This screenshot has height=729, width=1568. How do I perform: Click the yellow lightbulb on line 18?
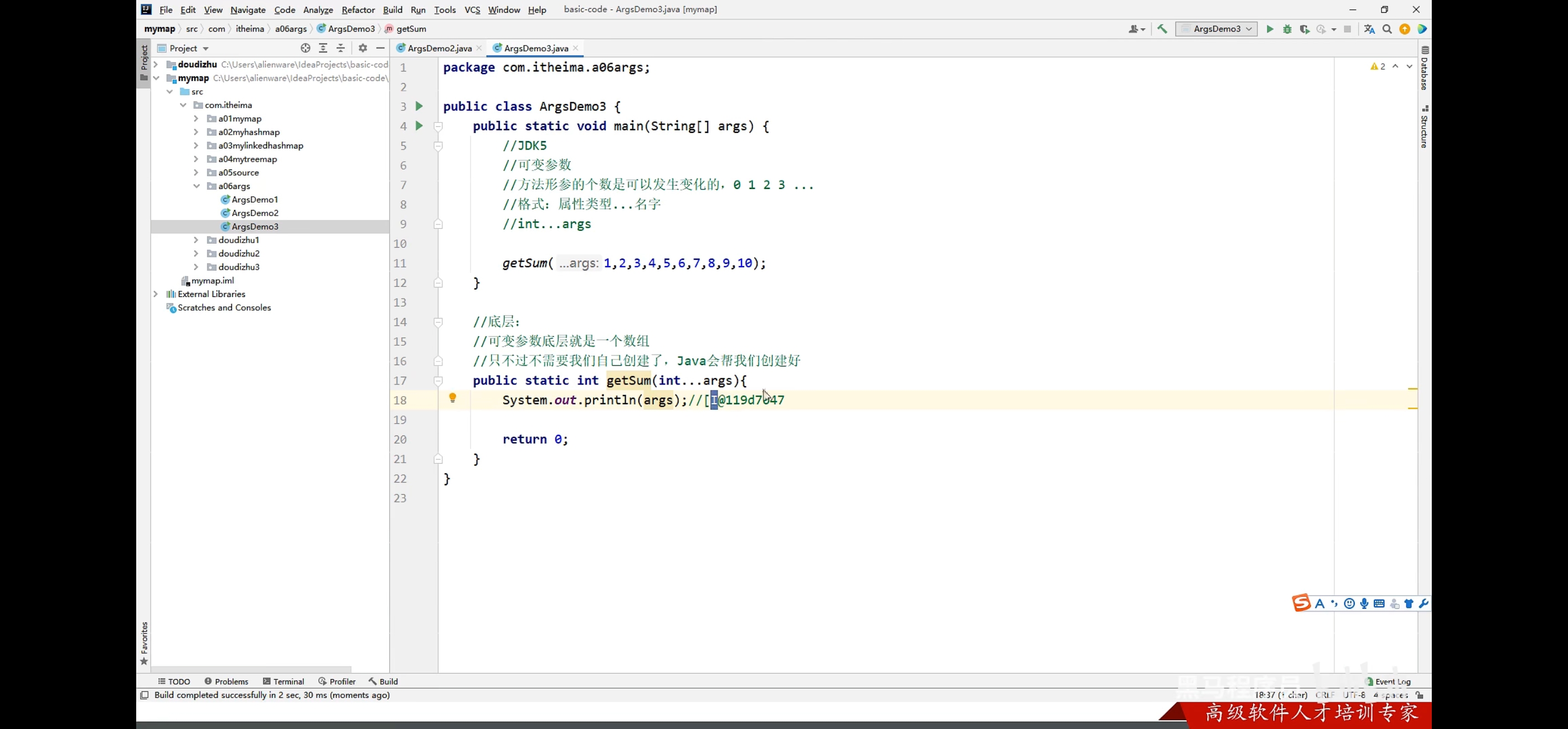pos(452,398)
